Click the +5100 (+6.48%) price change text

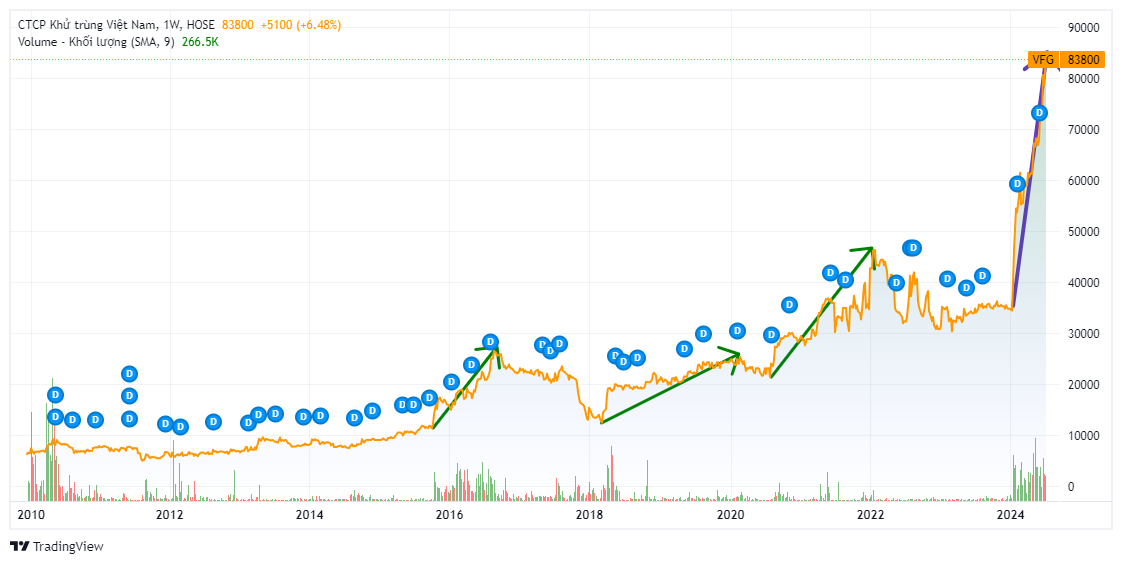301,25
